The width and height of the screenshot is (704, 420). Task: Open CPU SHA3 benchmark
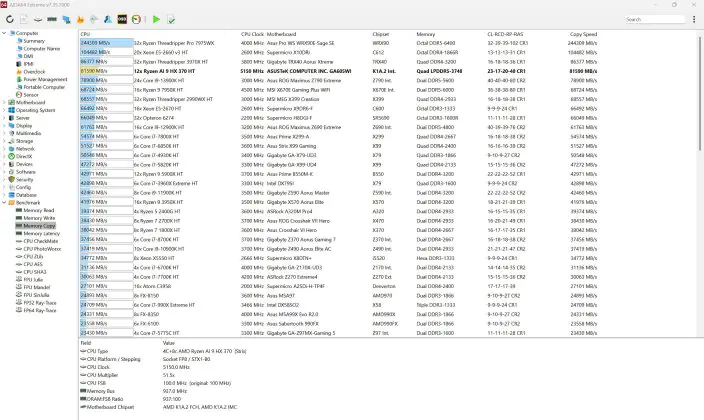[x=35, y=272]
